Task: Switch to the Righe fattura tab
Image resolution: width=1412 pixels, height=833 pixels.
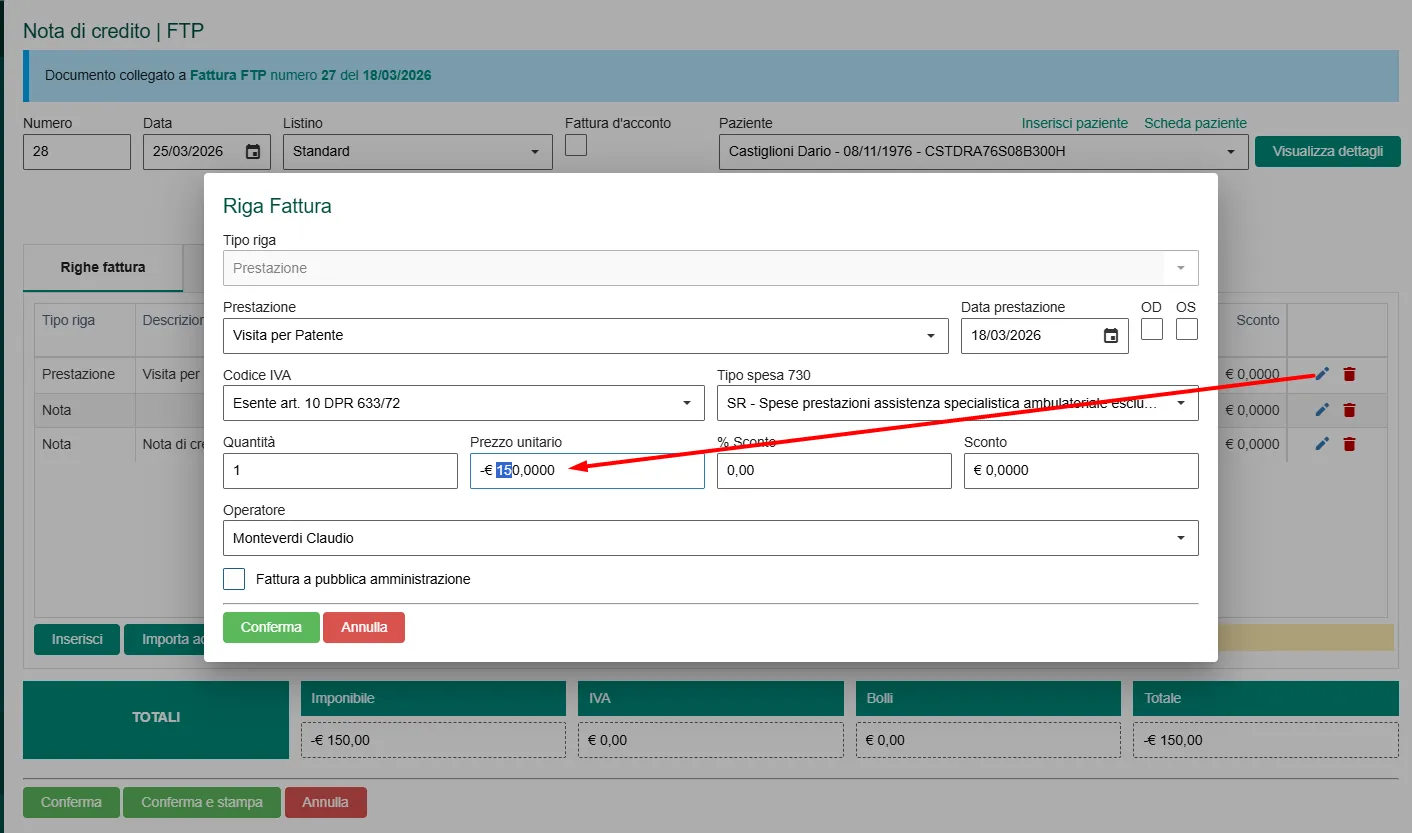Action: [x=103, y=268]
